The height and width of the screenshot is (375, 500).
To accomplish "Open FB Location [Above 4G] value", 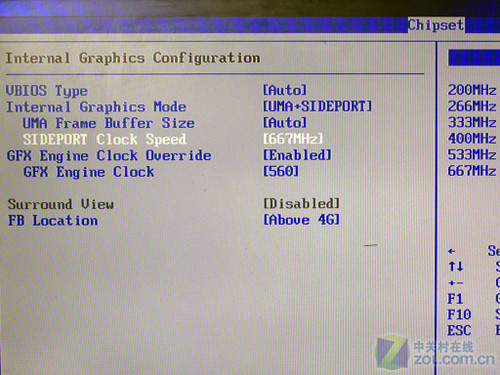I will point(301,220).
